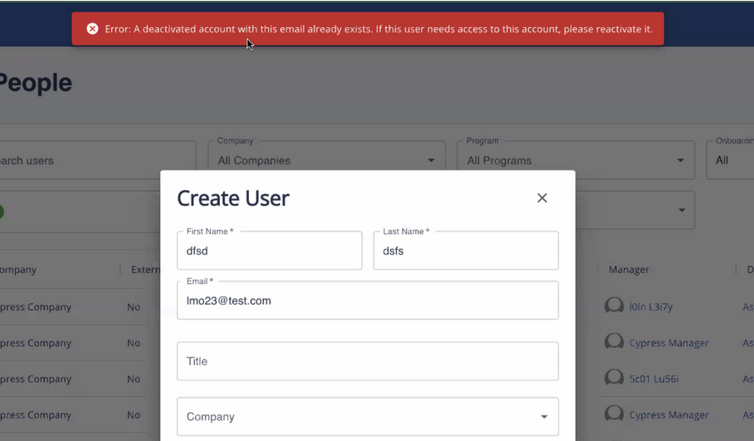The width and height of the screenshot is (754, 441).
Task: Open the All Programs filter dropdown
Action: (x=575, y=160)
